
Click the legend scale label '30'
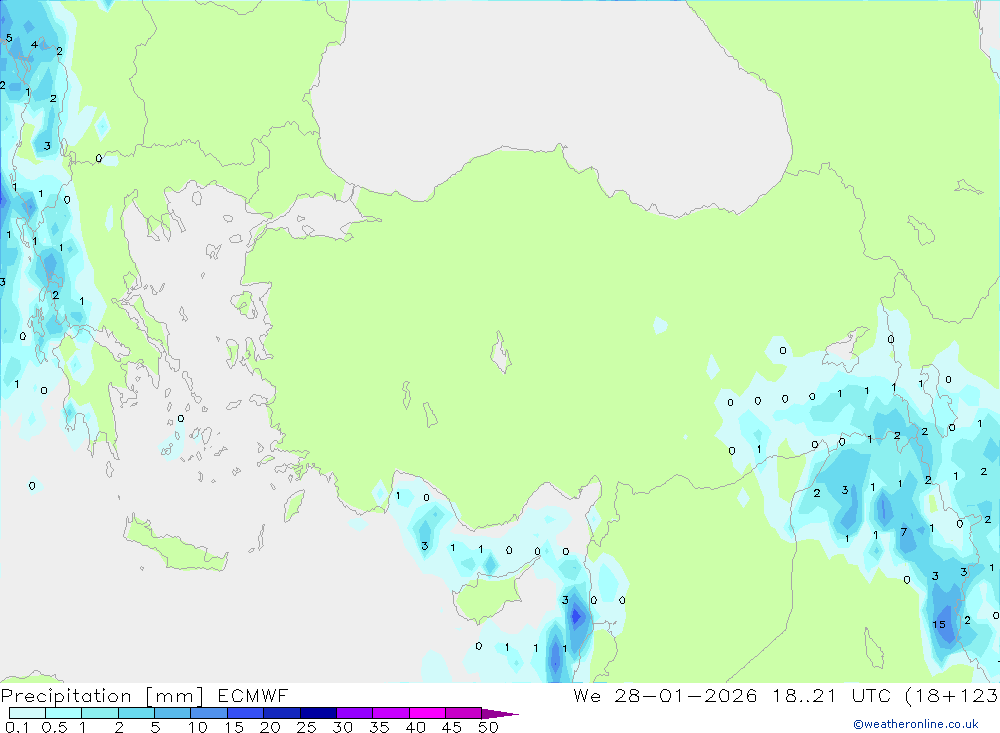[342, 727]
